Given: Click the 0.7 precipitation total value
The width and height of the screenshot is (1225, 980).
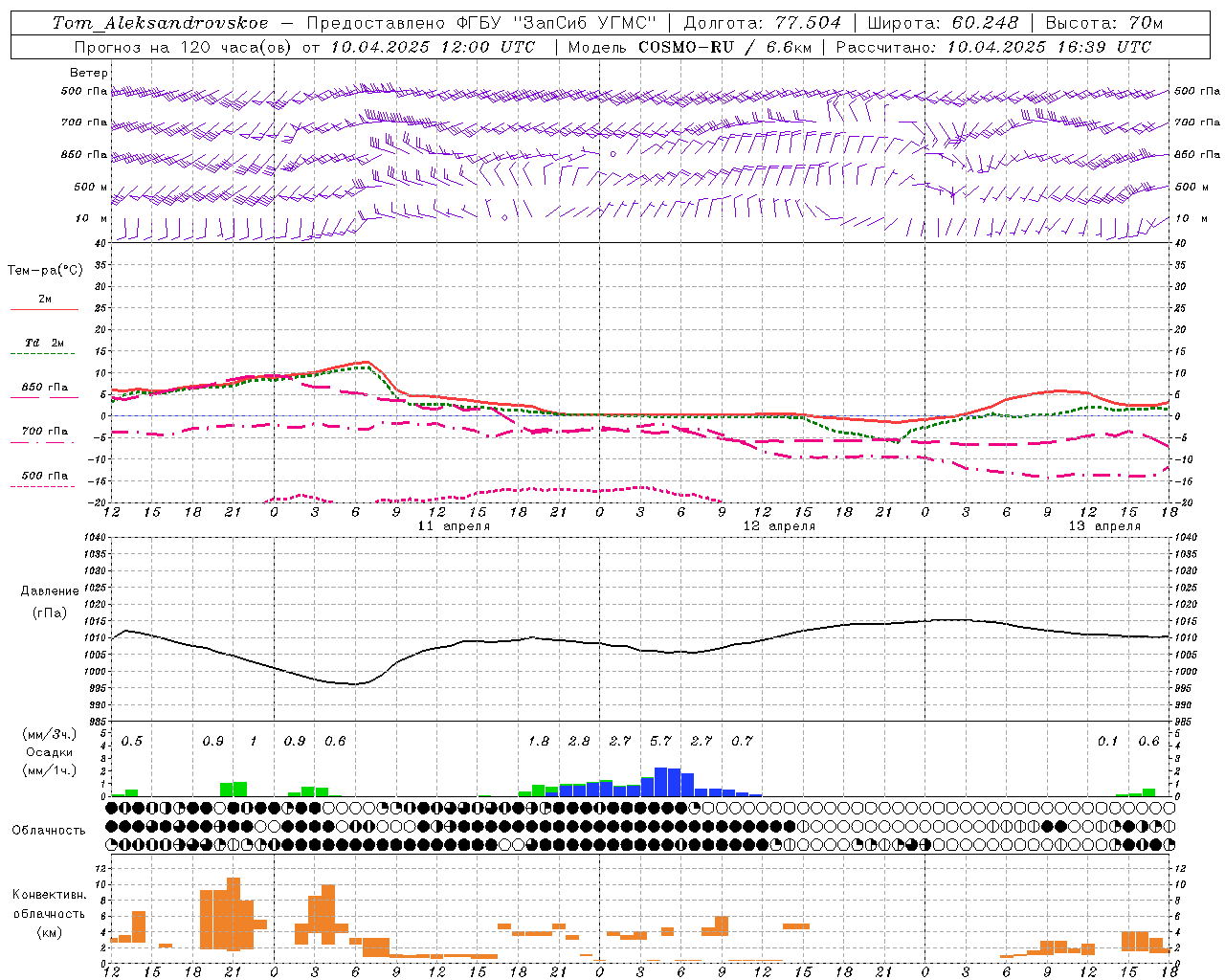Looking at the screenshot, I should point(742,741).
